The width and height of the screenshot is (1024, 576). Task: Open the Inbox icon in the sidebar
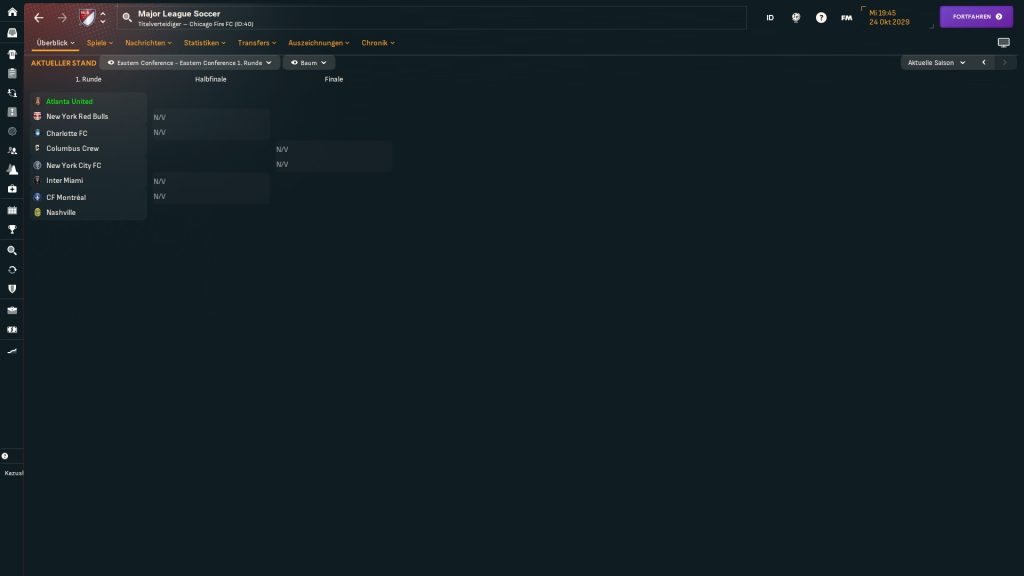tap(12, 33)
